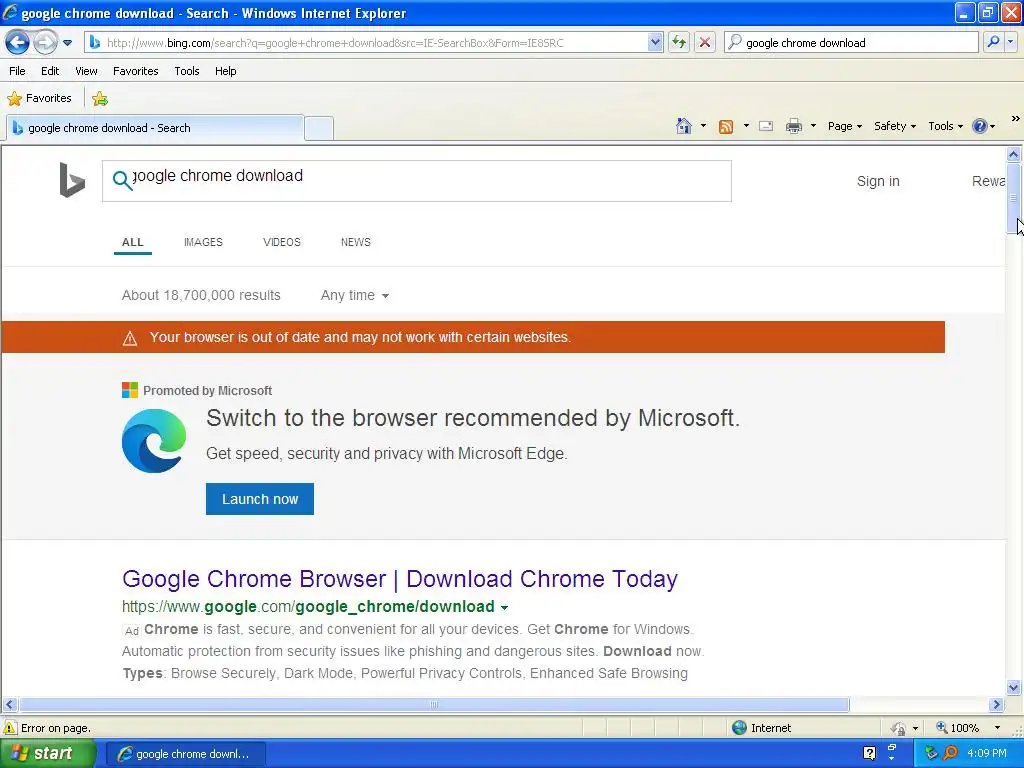Click the Launch now button

260,499
